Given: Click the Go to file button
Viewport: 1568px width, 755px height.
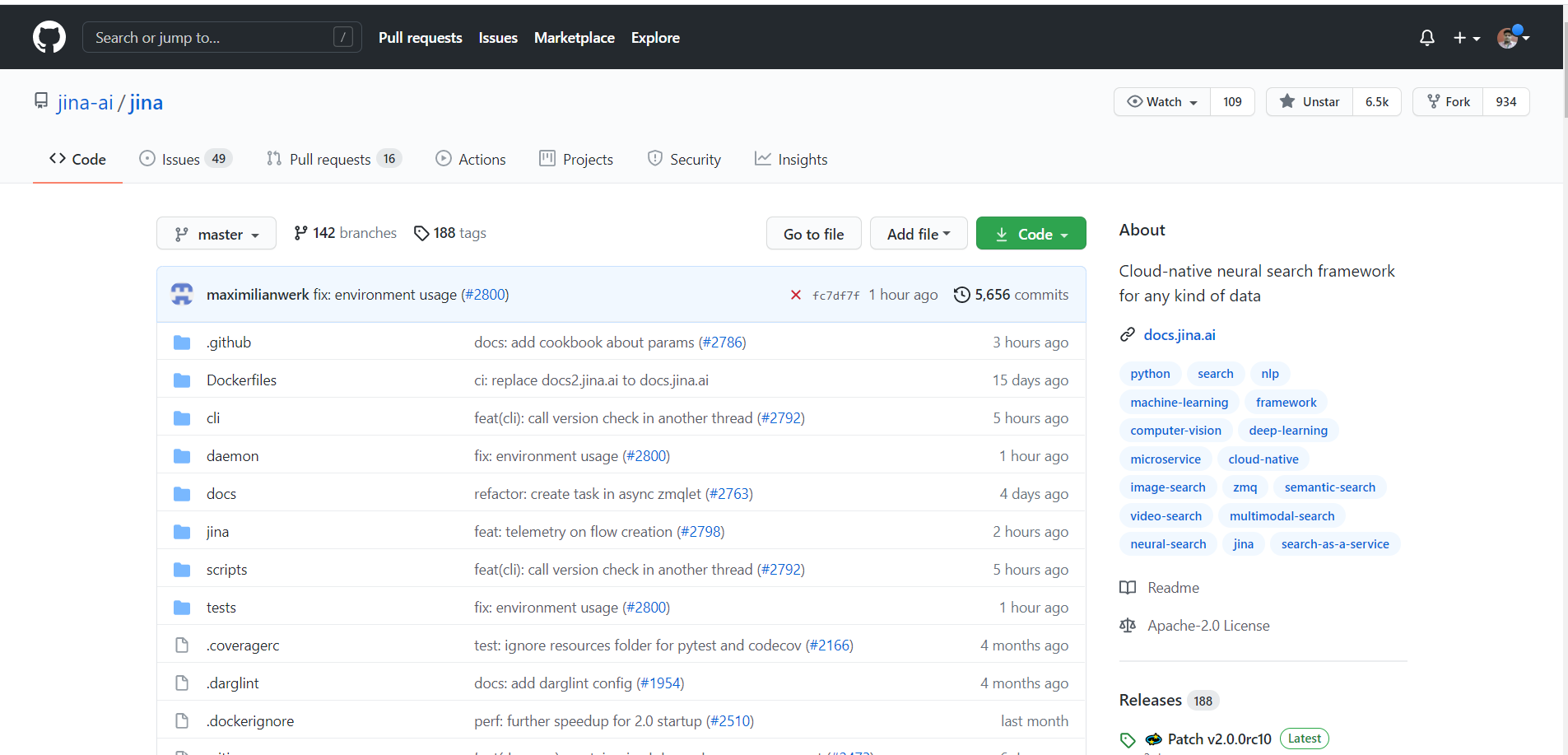Looking at the screenshot, I should tap(814, 234).
